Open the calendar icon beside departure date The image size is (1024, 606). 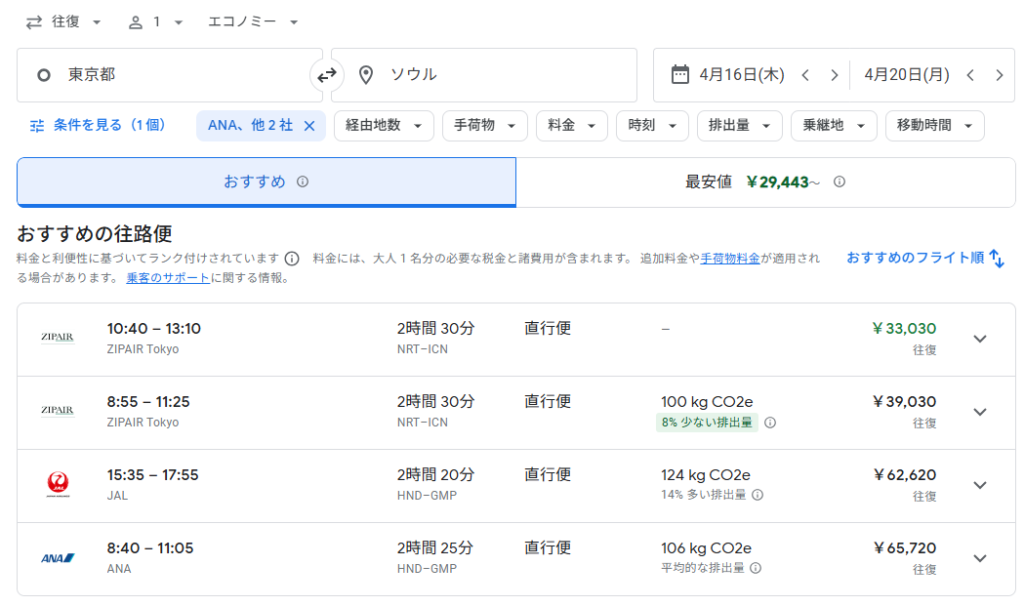click(682, 74)
